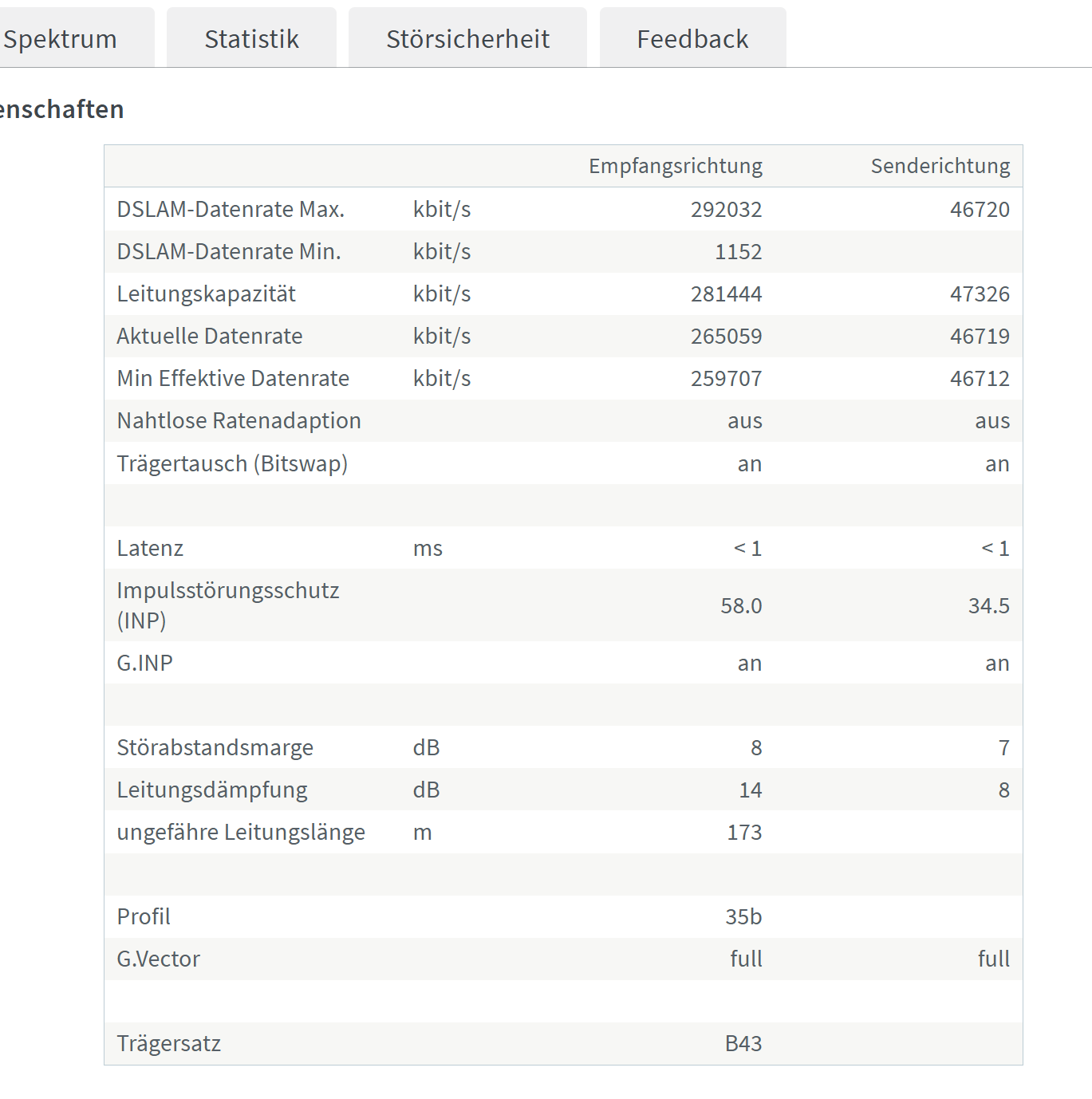Click the Aktuelle Datenrate value 265059

[726, 336]
